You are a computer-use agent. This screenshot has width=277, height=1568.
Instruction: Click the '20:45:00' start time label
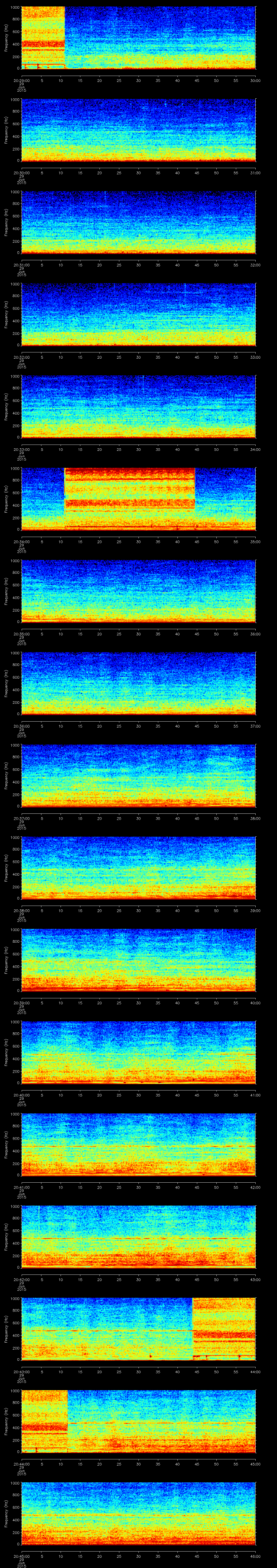[21, 1556]
